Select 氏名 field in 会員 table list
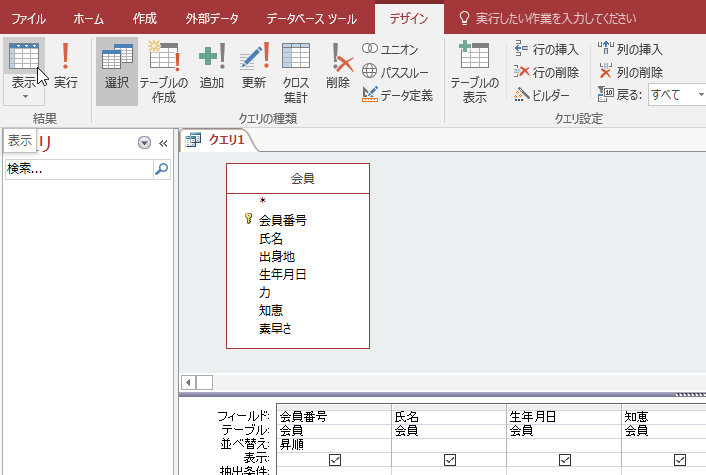 click(271, 238)
